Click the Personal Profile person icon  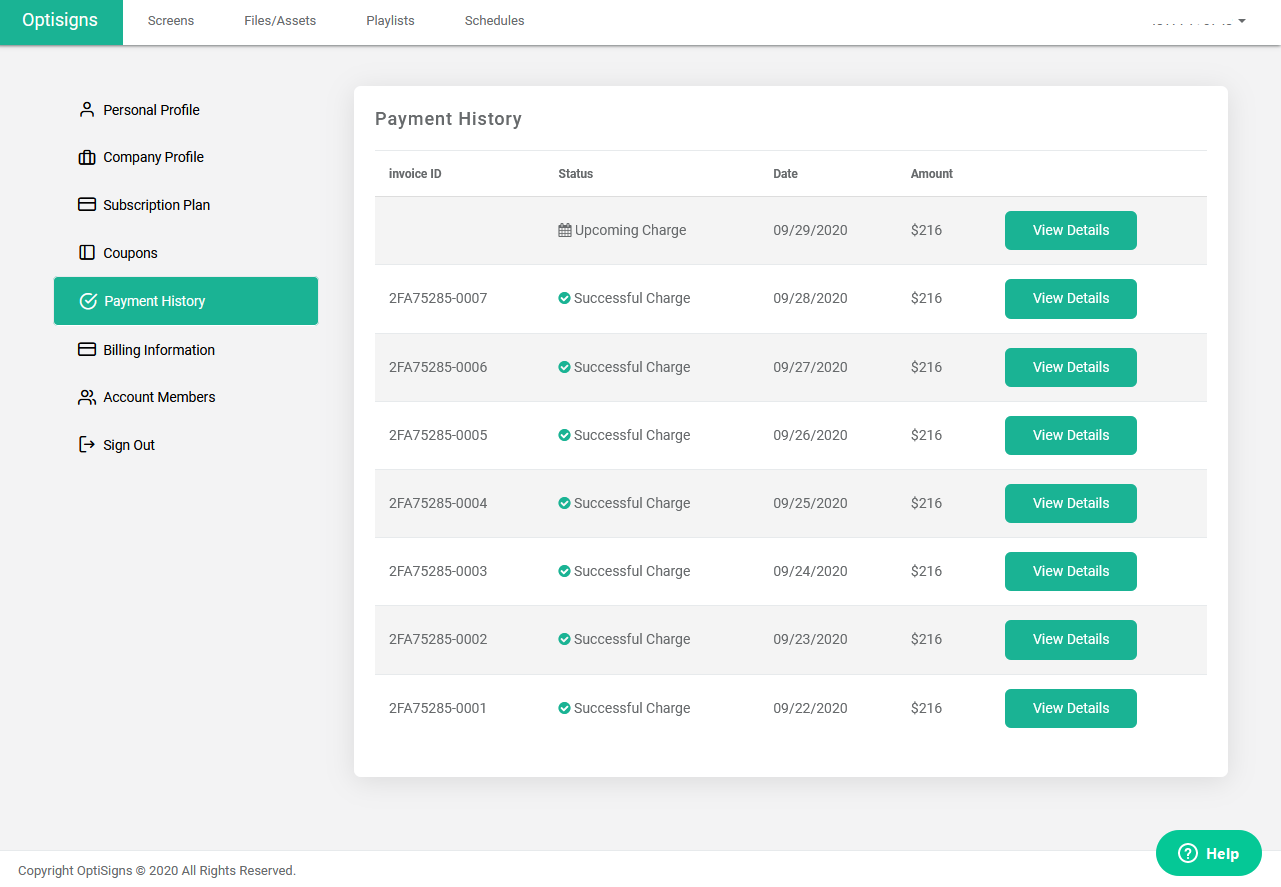87,110
